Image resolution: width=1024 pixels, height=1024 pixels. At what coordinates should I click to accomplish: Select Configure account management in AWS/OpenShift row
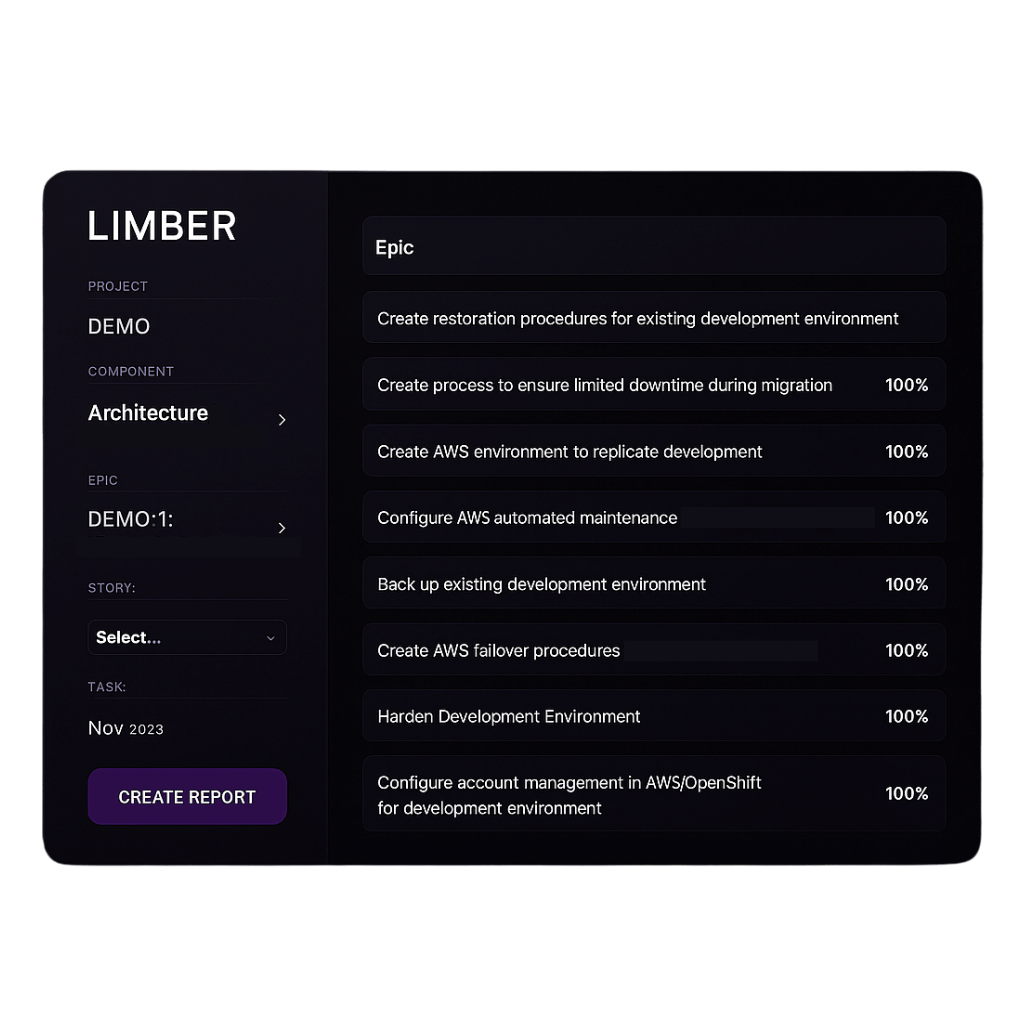(x=569, y=795)
